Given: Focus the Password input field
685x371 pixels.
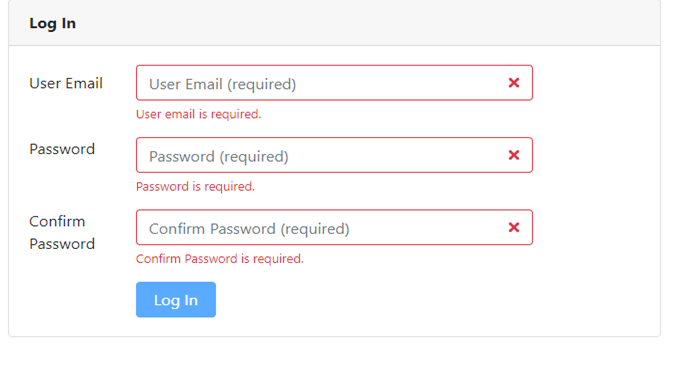Looking at the screenshot, I should tap(334, 155).
